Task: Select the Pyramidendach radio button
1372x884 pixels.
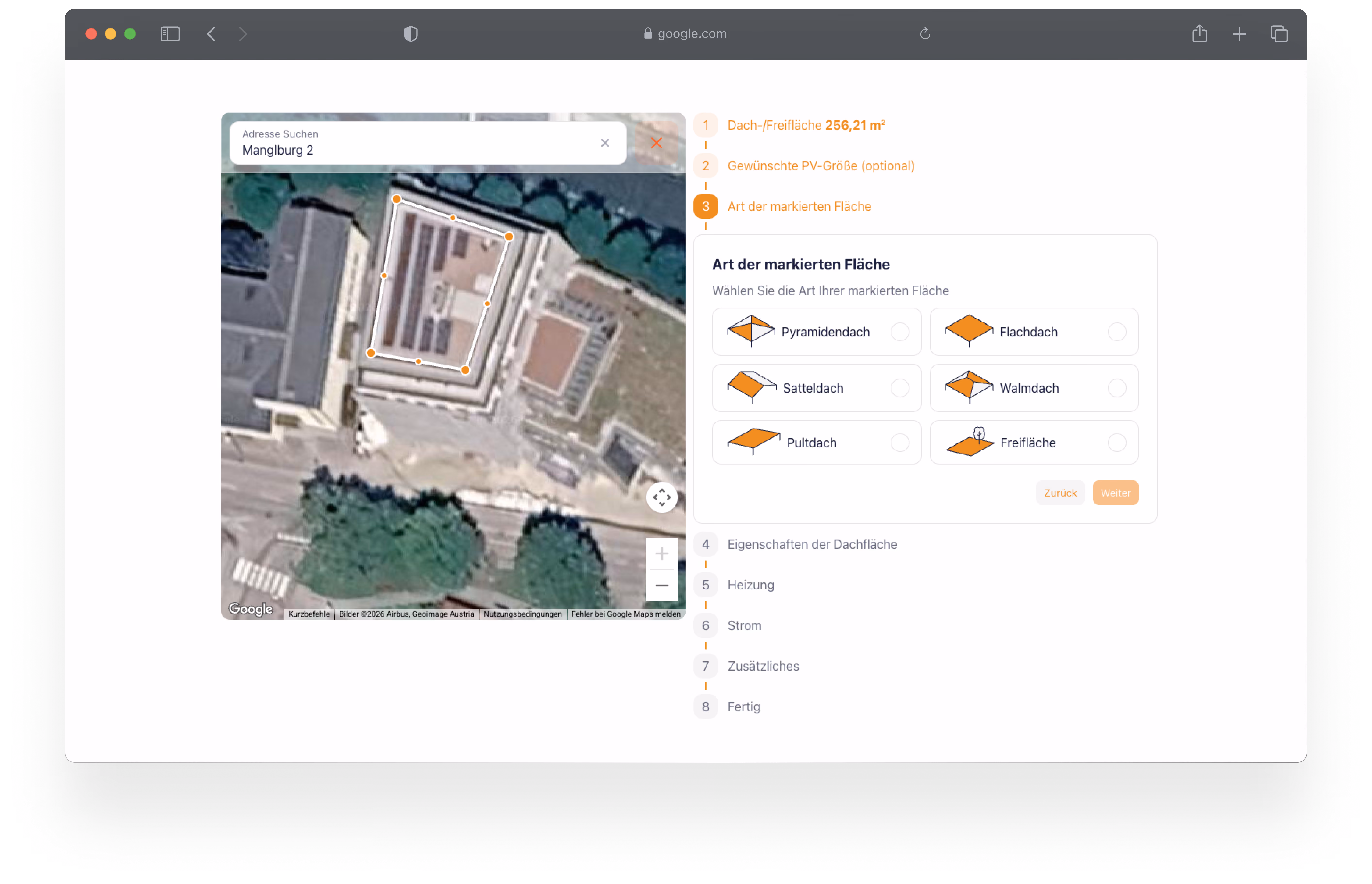Action: click(x=900, y=332)
